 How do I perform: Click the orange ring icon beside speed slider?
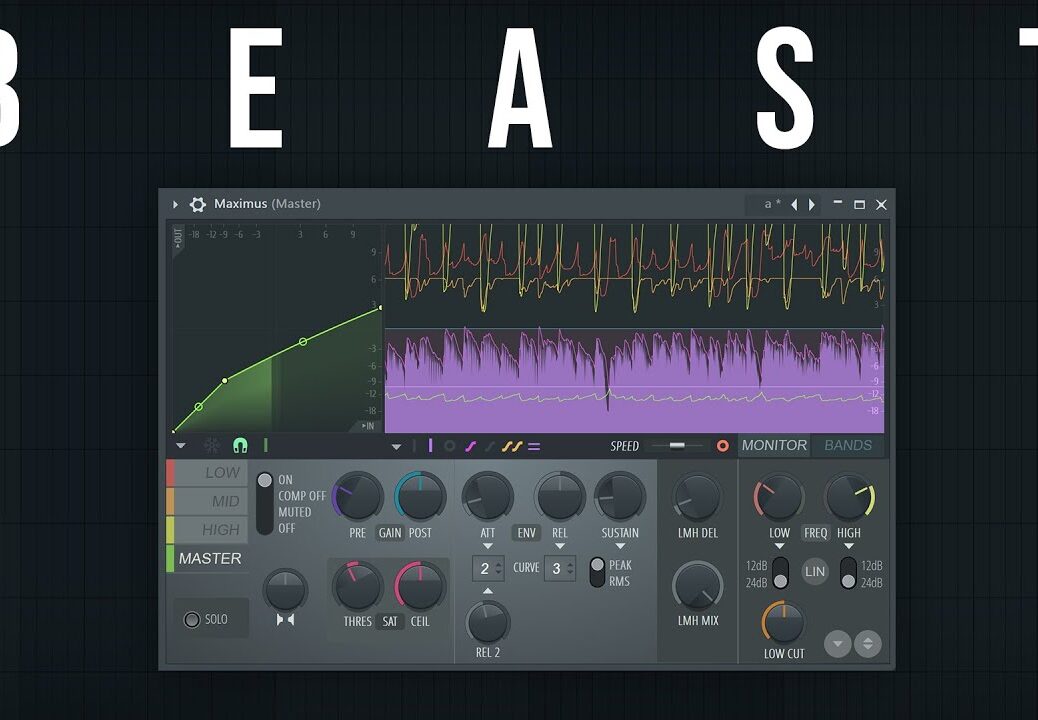tap(723, 446)
